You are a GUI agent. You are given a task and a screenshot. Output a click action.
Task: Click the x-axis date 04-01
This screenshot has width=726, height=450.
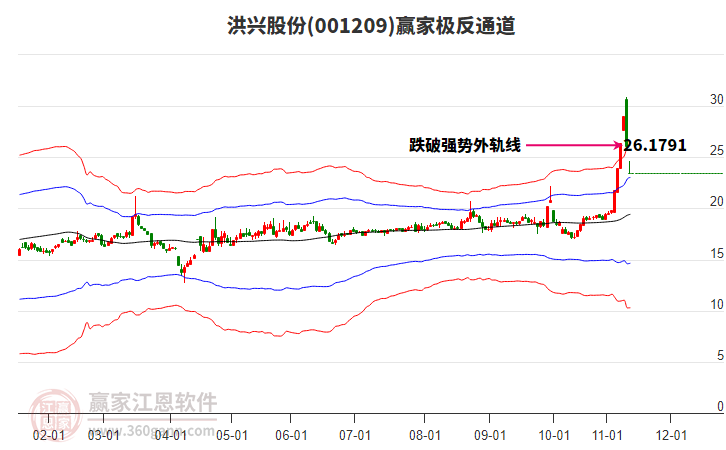(170, 436)
